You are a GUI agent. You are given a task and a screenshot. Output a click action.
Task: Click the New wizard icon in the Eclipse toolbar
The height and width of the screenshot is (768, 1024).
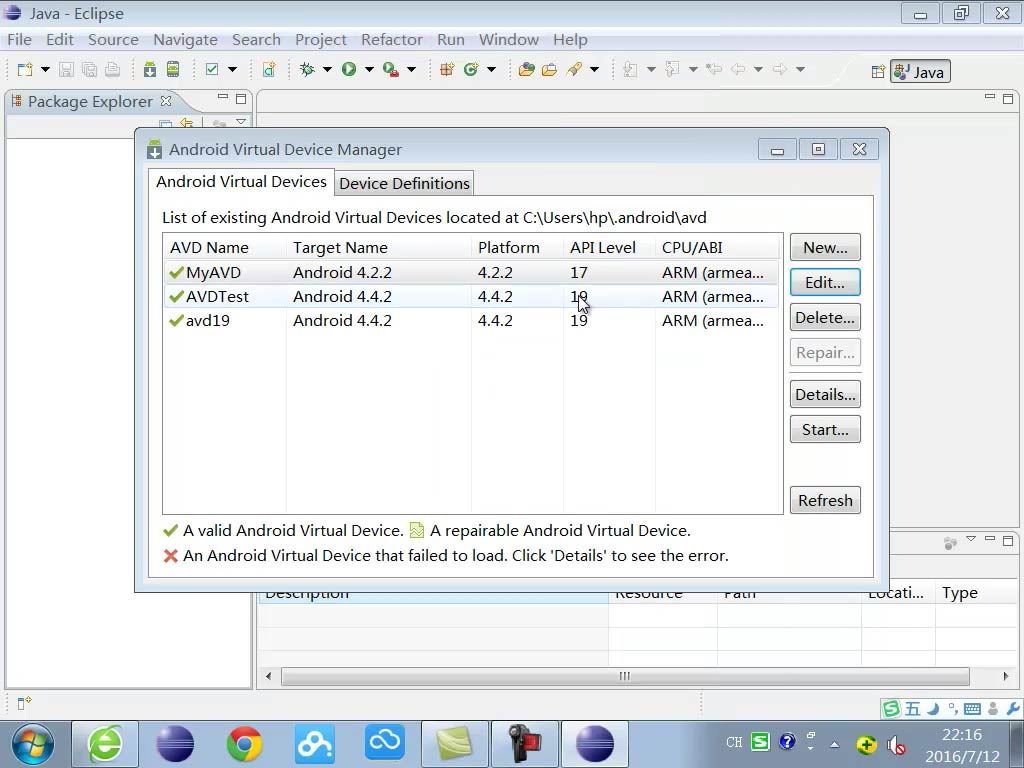[25, 69]
